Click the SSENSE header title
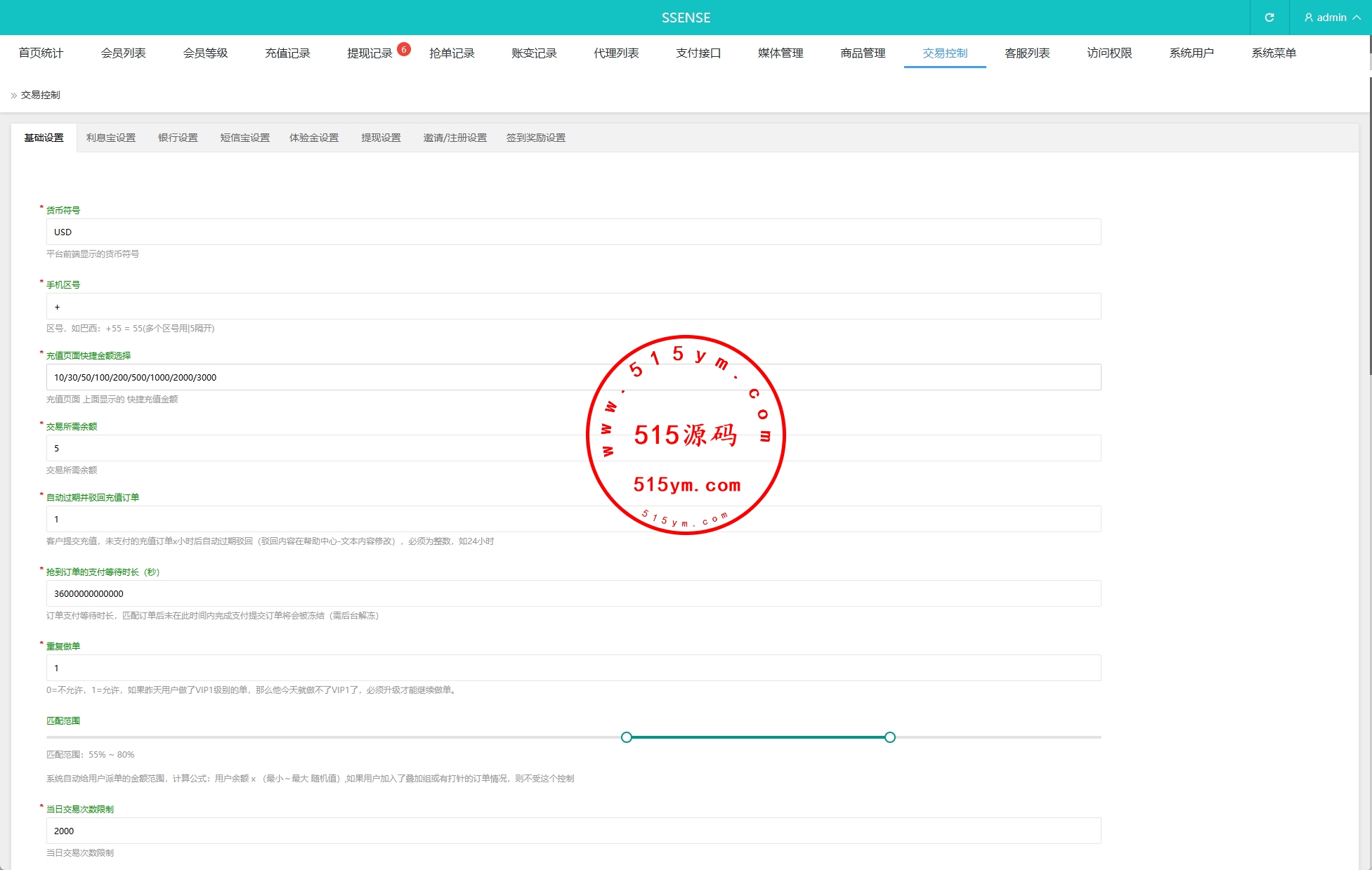 pos(686,18)
